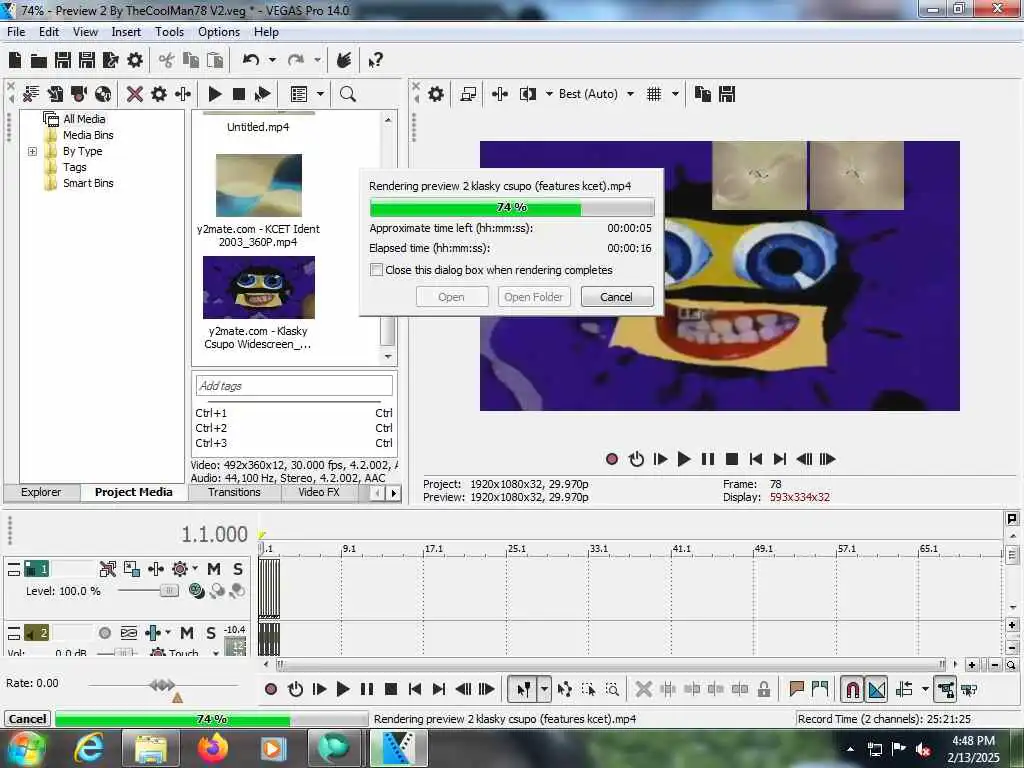Image resolution: width=1024 pixels, height=768 pixels.
Task: Toggle Enable Snapping magnet icon
Action: pyautogui.click(x=852, y=689)
